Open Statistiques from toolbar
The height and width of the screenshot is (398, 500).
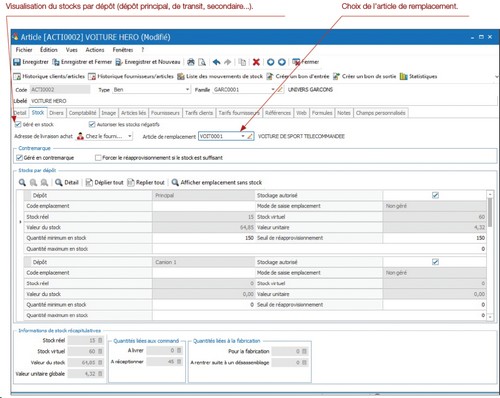[x=418, y=76]
